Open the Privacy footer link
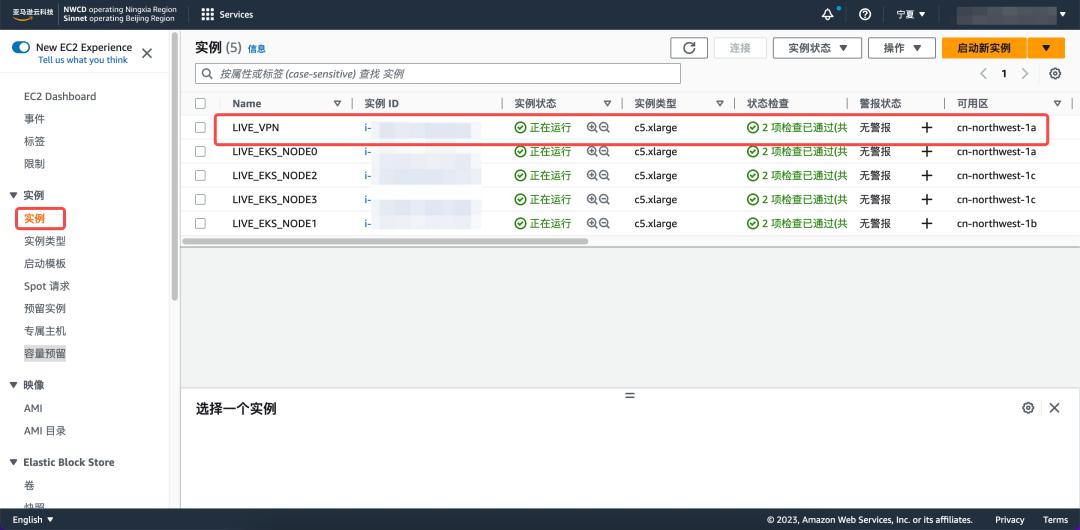The height and width of the screenshot is (530, 1080). pyautogui.click(x=1010, y=520)
